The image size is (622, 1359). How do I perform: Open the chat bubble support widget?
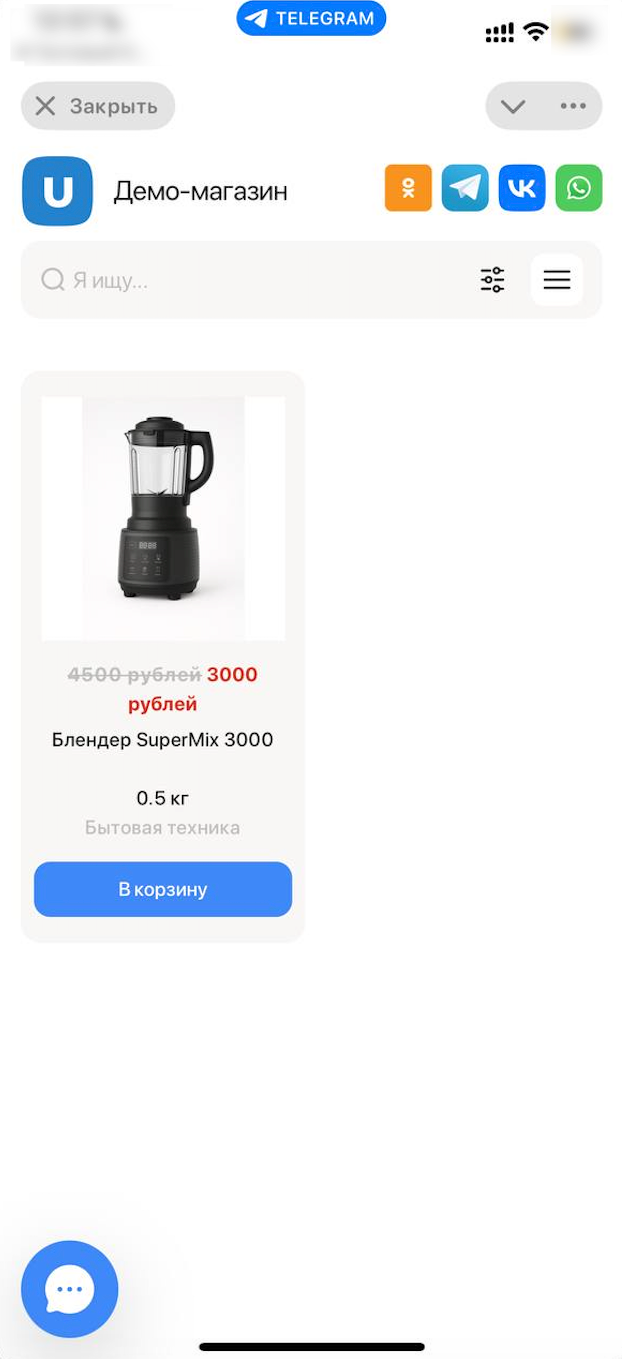70,1289
